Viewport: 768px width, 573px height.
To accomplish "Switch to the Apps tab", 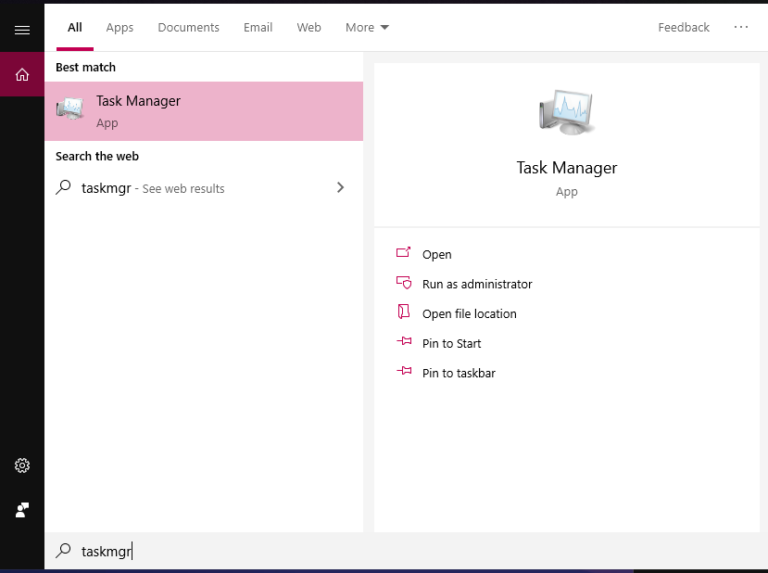I will click(x=119, y=28).
